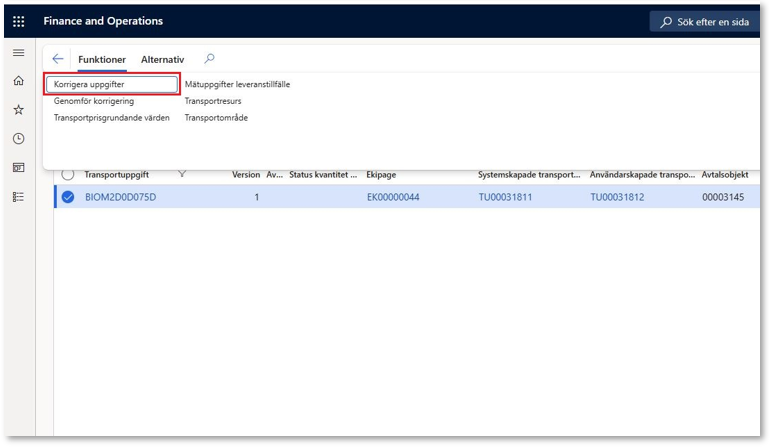Open Mätuppgifter leveranstillfälle
The width and height of the screenshot is (772, 447).
point(237,85)
